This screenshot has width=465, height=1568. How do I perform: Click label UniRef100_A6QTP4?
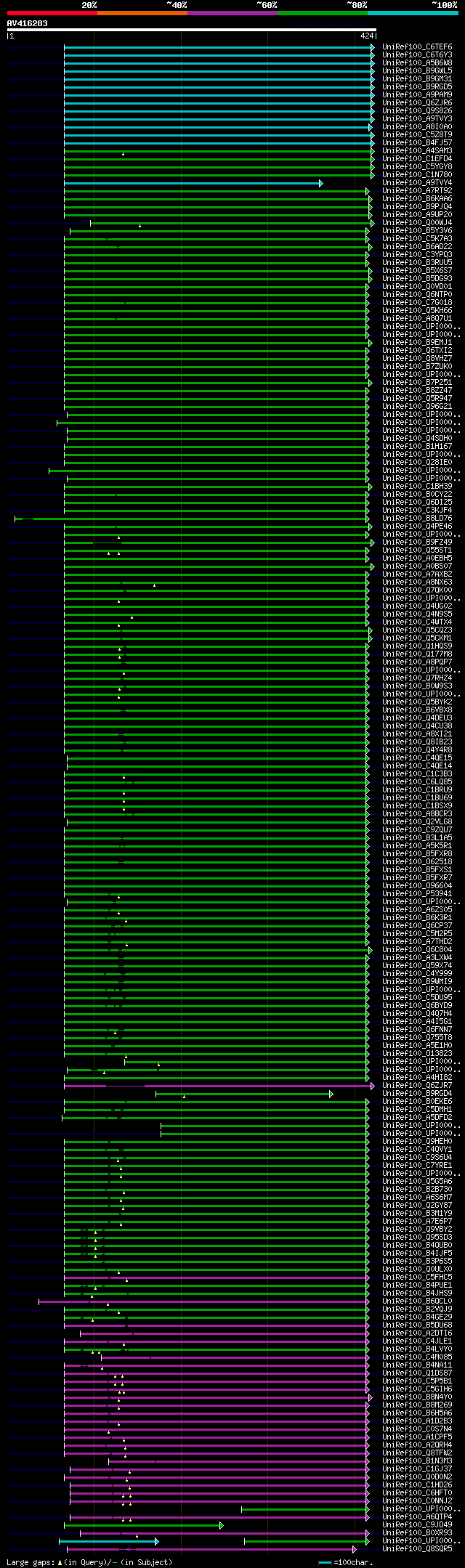pyautogui.click(x=417, y=1517)
